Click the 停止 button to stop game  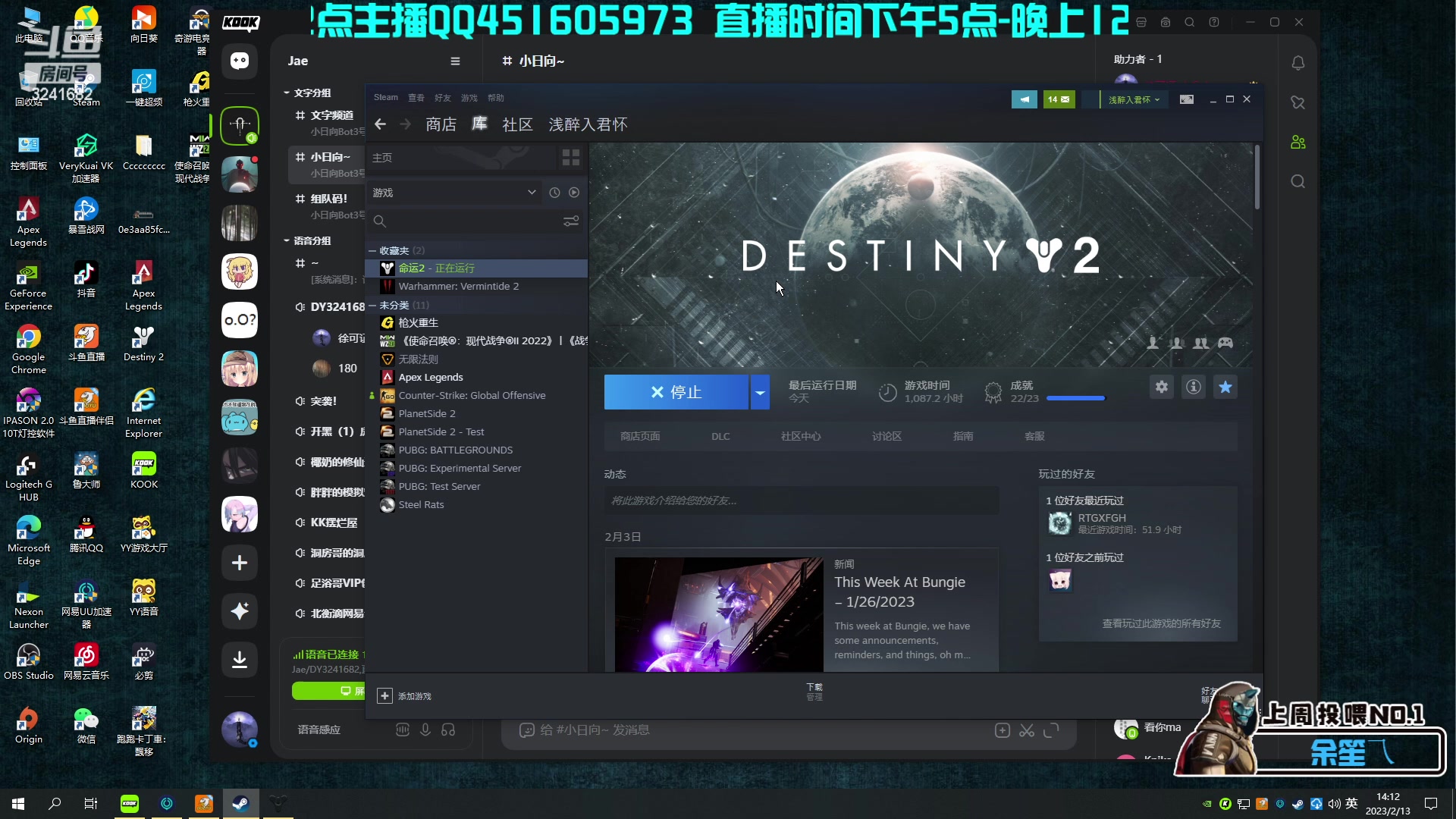pyautogui.click(x=676, y=392)
